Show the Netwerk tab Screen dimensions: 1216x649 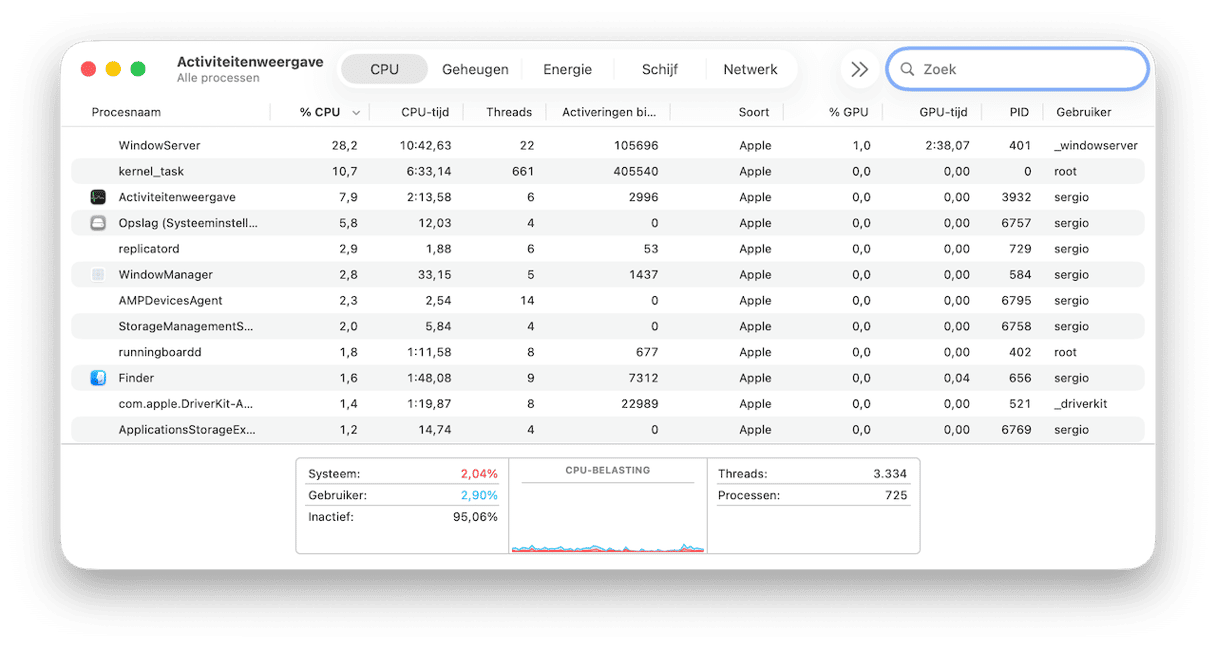(750, 70)
